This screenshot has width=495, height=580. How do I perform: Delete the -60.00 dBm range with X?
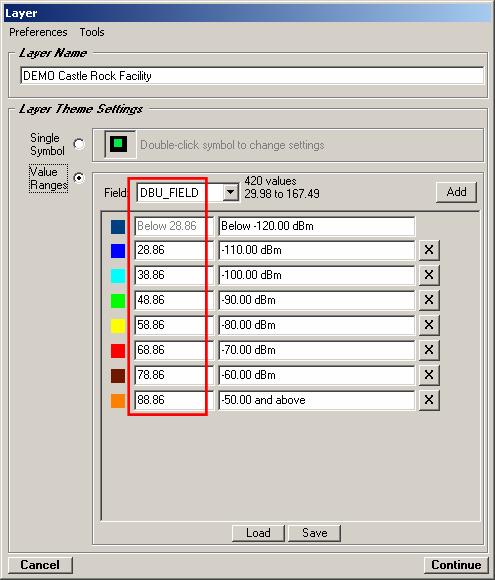(x=429, y=375)
